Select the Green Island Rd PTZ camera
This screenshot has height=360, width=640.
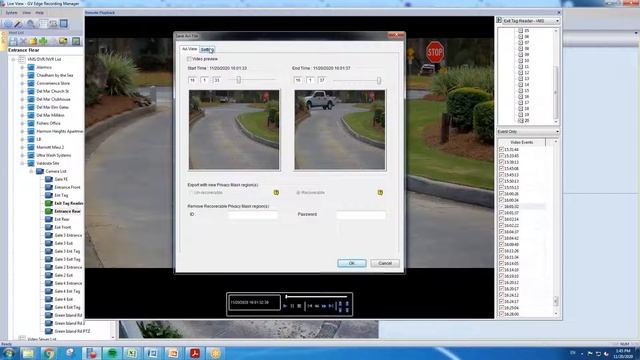click(x=67, y=331)
